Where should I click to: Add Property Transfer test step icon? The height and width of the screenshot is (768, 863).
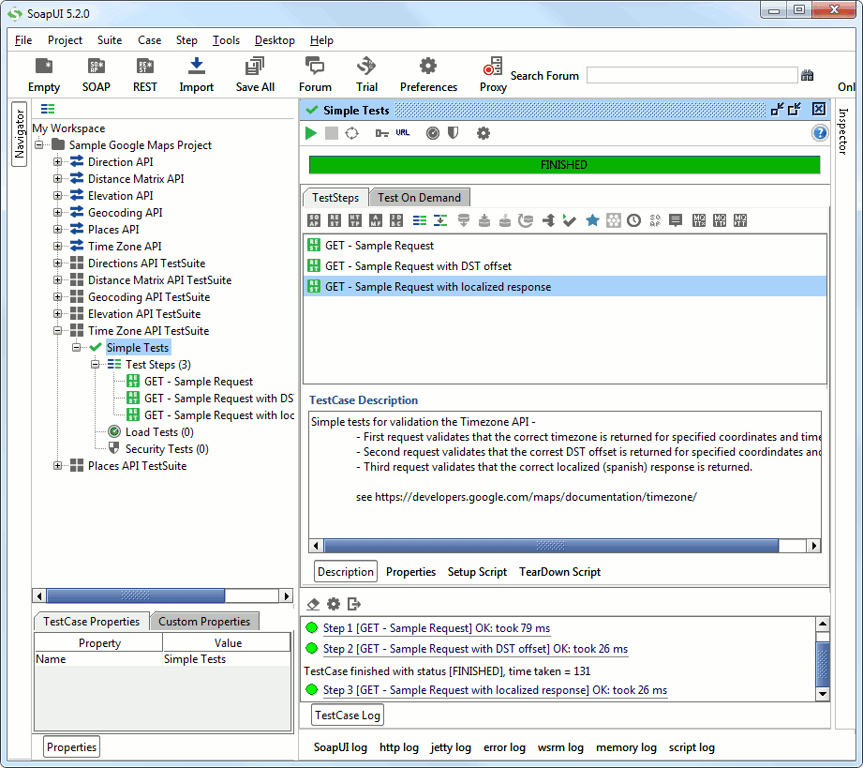tap(440, 221)
